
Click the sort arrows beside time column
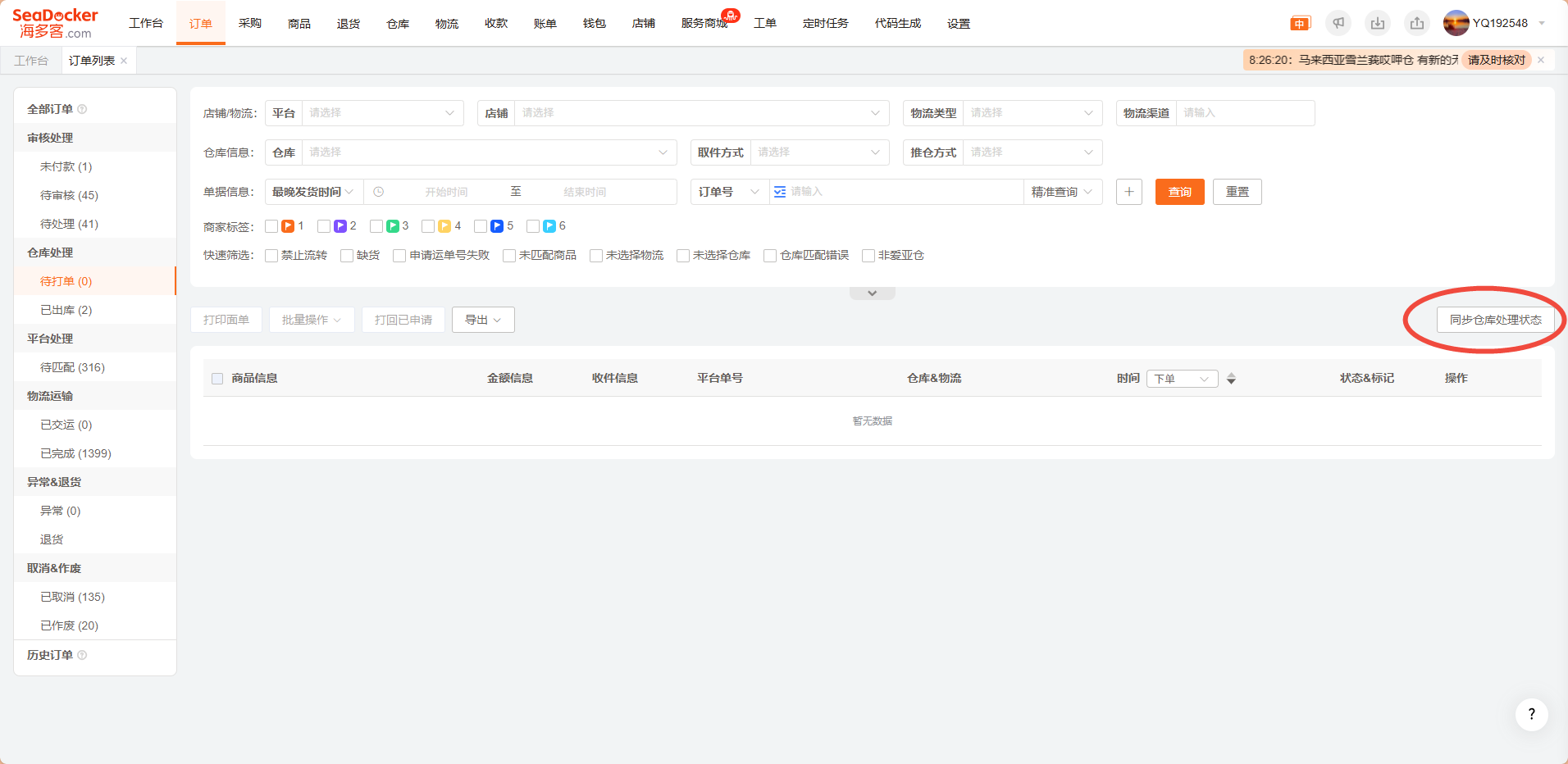1231,379
